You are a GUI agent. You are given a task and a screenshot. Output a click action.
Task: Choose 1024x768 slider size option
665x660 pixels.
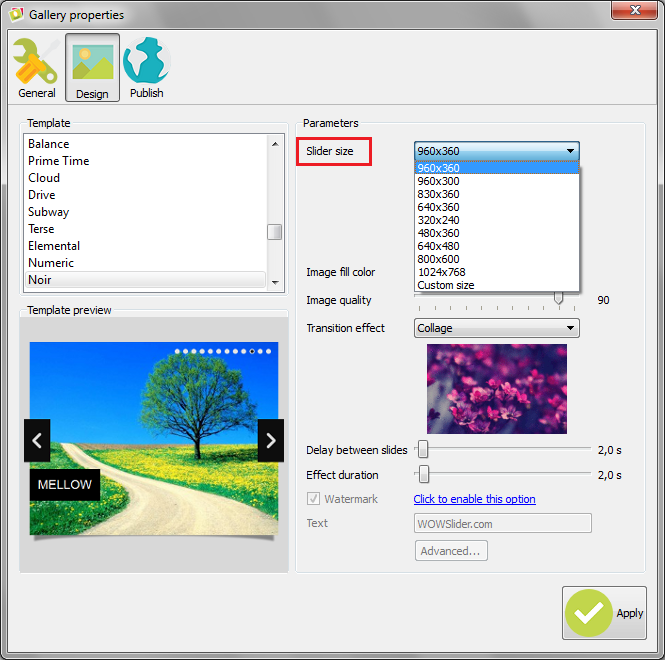[x=496, y=272]
